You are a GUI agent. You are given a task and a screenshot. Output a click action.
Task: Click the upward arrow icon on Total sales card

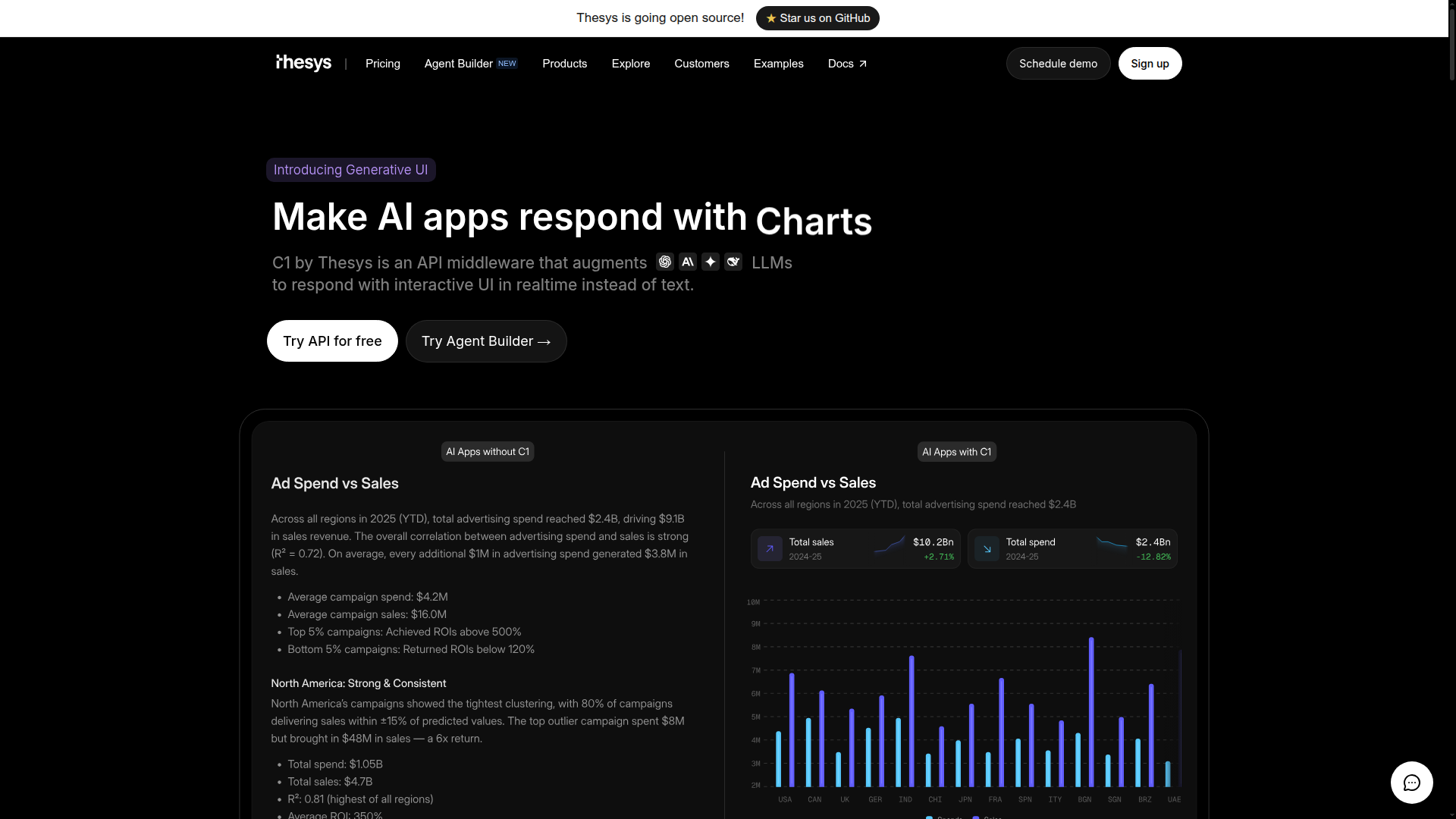coord(770,548)
